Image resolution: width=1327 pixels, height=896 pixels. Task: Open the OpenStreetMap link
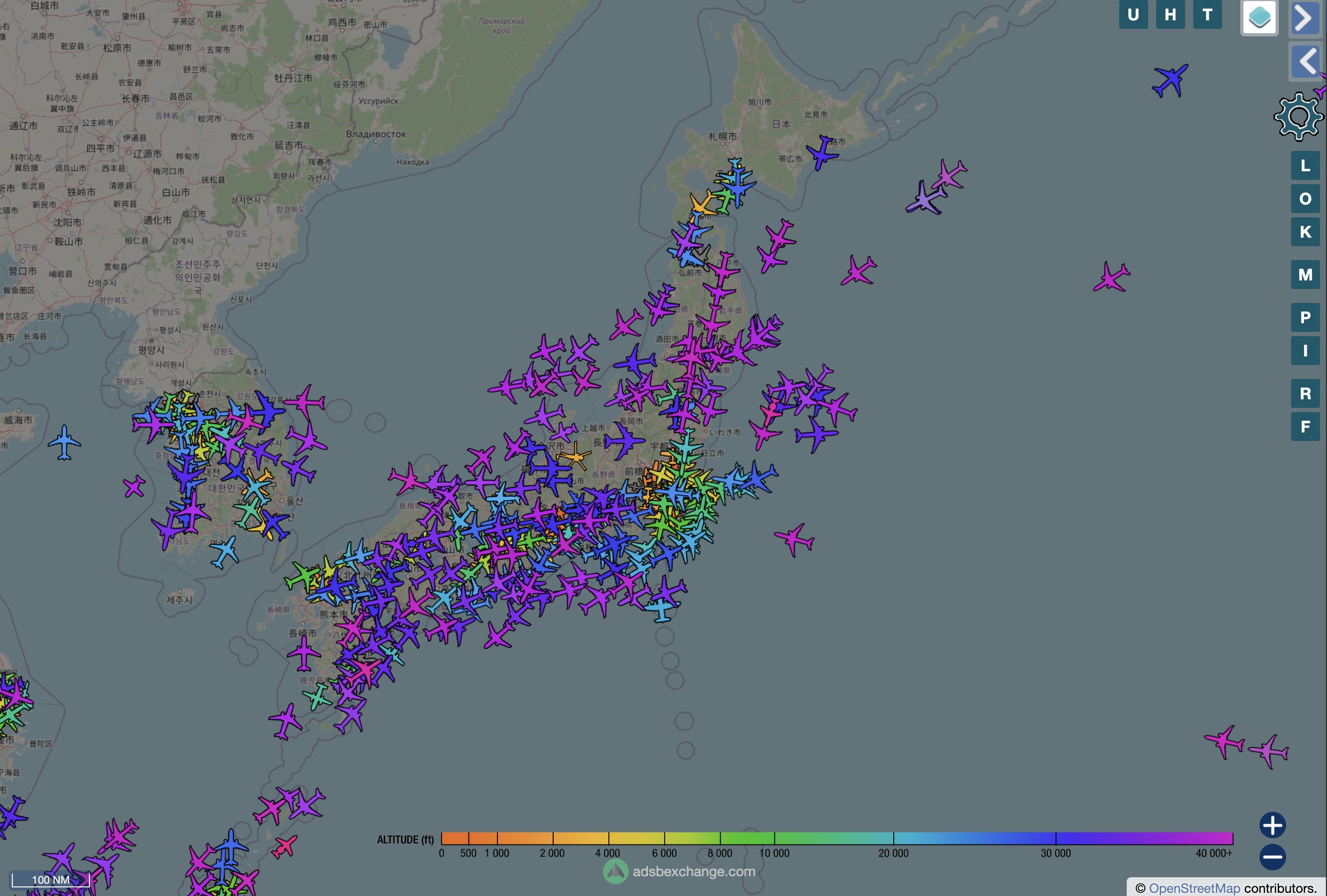(1194, 888)
